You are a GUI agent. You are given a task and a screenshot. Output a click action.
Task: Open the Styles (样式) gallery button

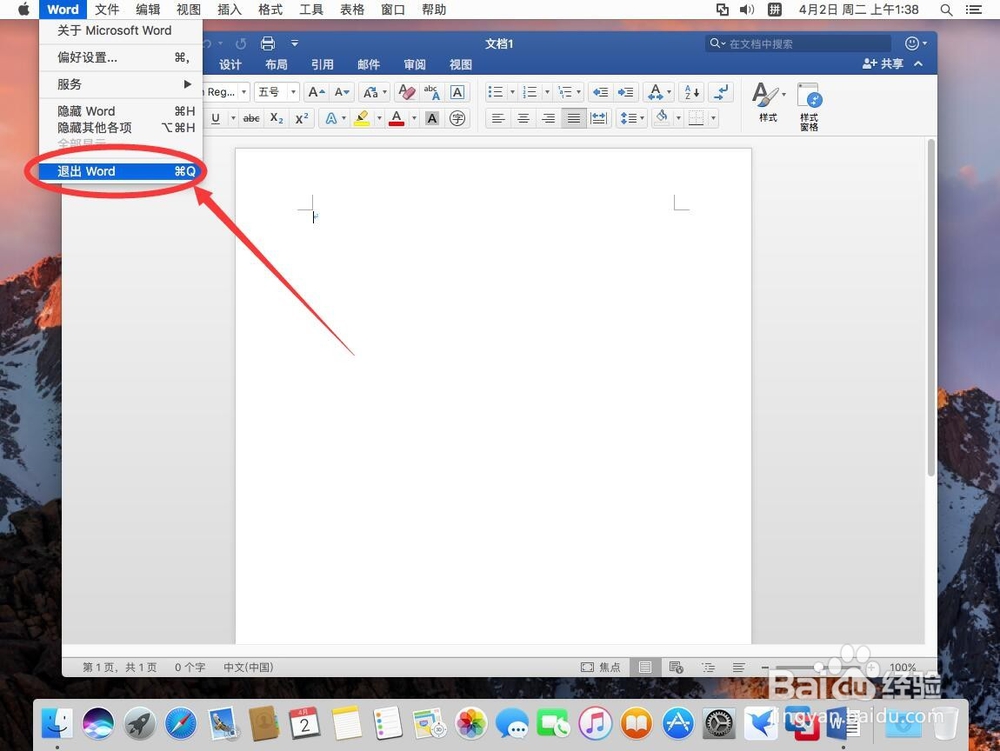768,102
